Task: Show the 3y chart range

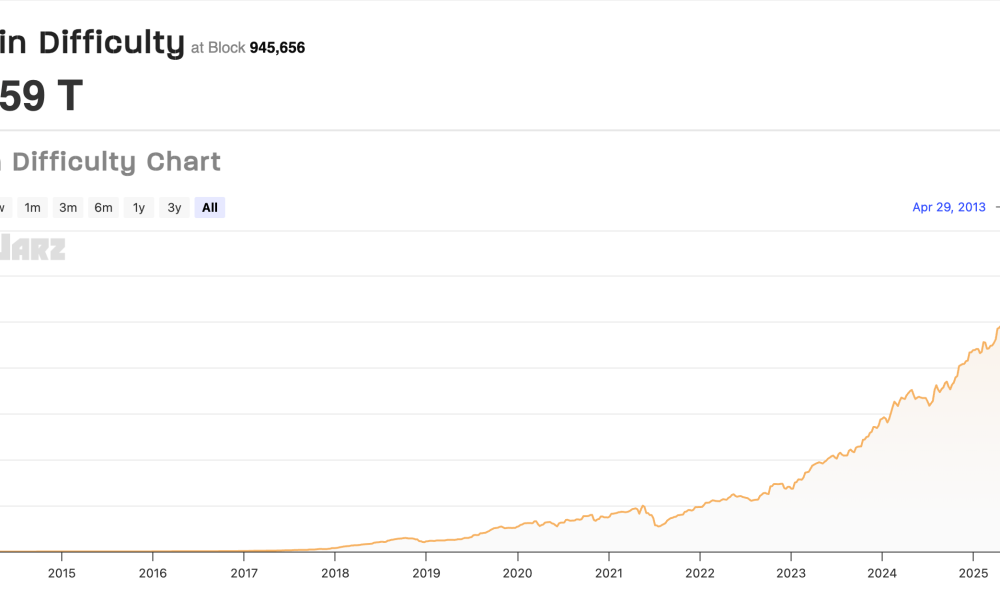Action: tap(174, 208)
